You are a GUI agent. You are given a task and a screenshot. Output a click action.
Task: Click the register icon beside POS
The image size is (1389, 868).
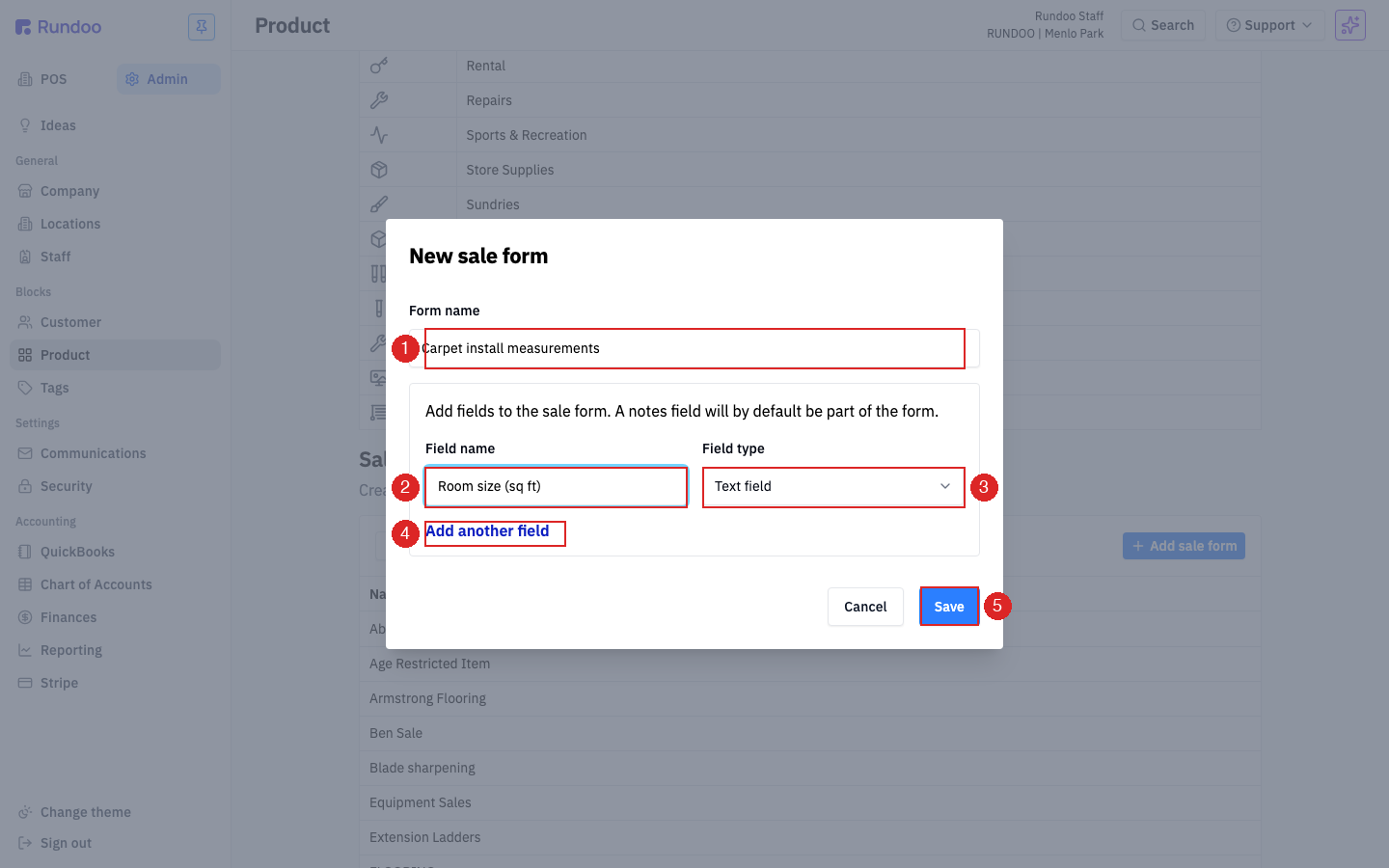coord(25,79)
